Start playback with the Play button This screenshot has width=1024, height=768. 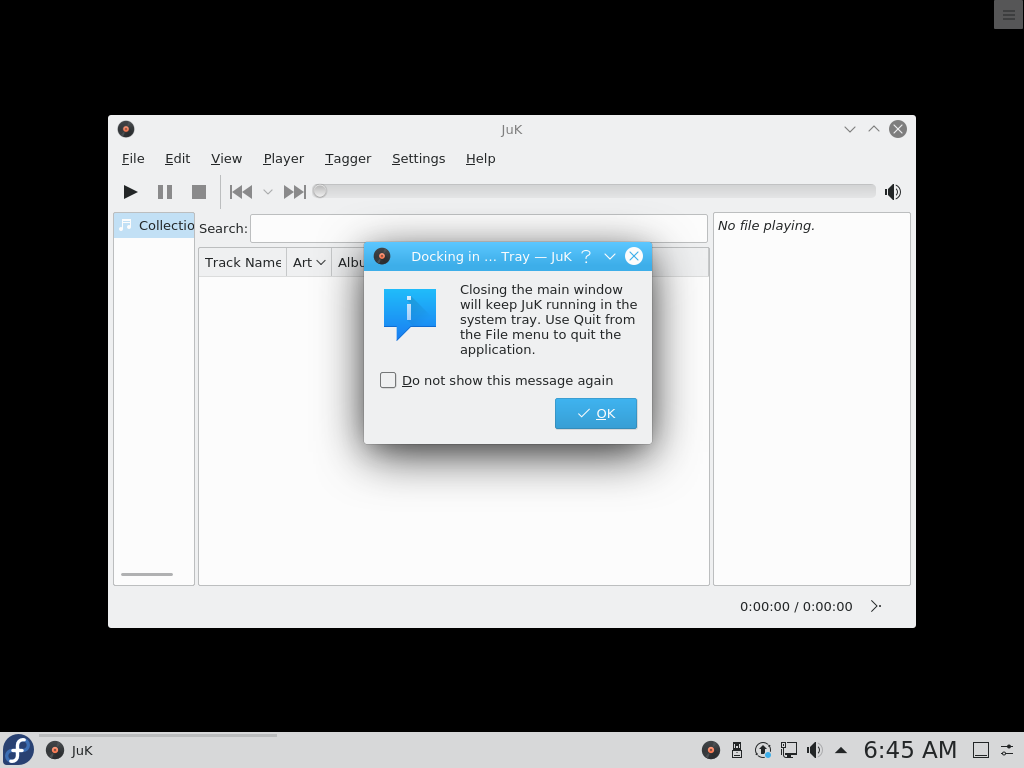click(x=131, y=192)
